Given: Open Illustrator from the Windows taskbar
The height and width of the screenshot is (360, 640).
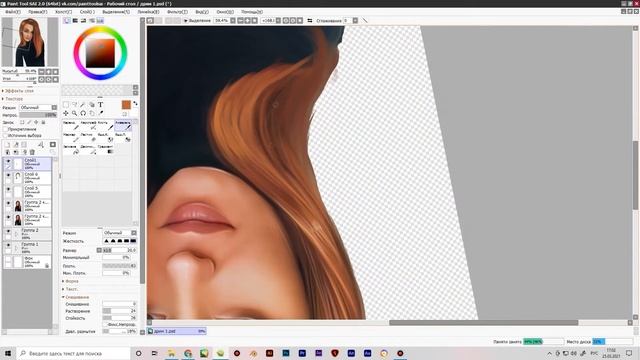Looking at the screenshot, I should (269, 353).
